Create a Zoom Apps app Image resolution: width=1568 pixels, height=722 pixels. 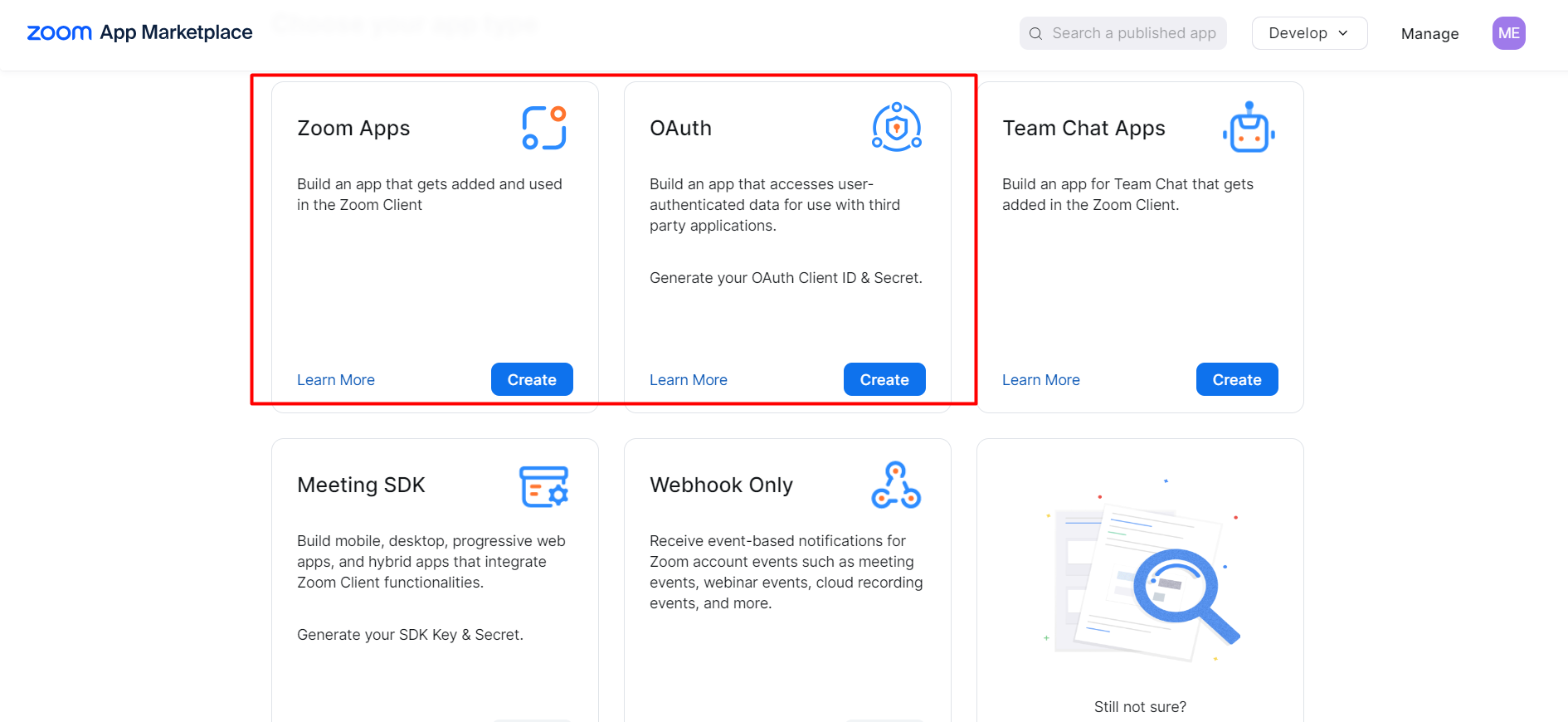tap(532, 379)
